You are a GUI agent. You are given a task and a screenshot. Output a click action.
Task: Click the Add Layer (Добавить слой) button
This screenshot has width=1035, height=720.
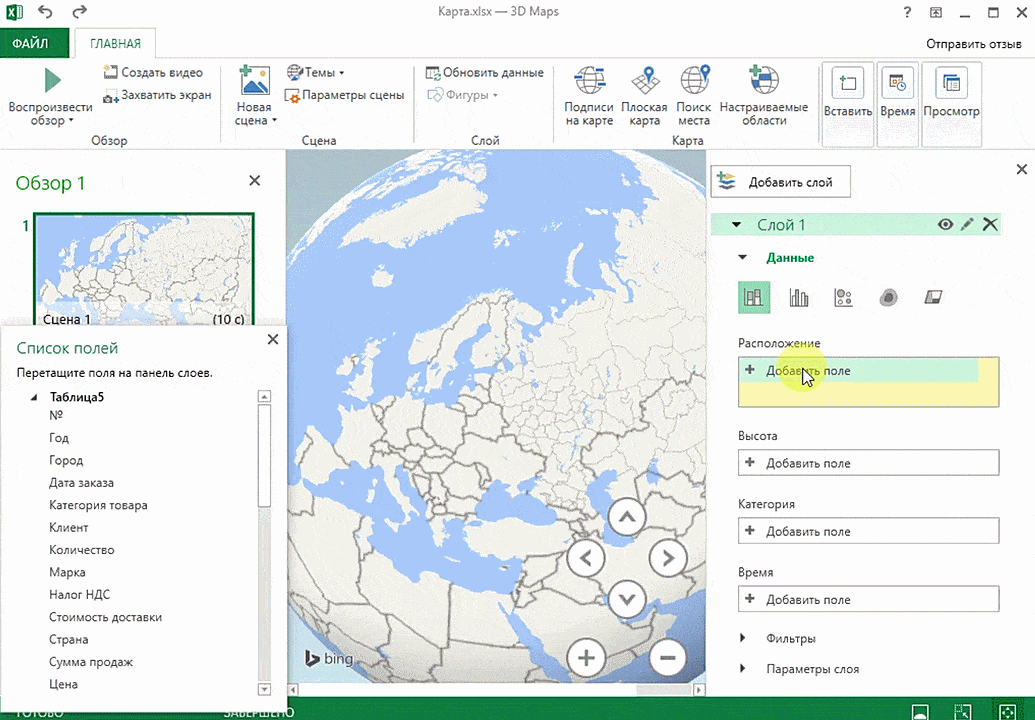tap(781, 182)
